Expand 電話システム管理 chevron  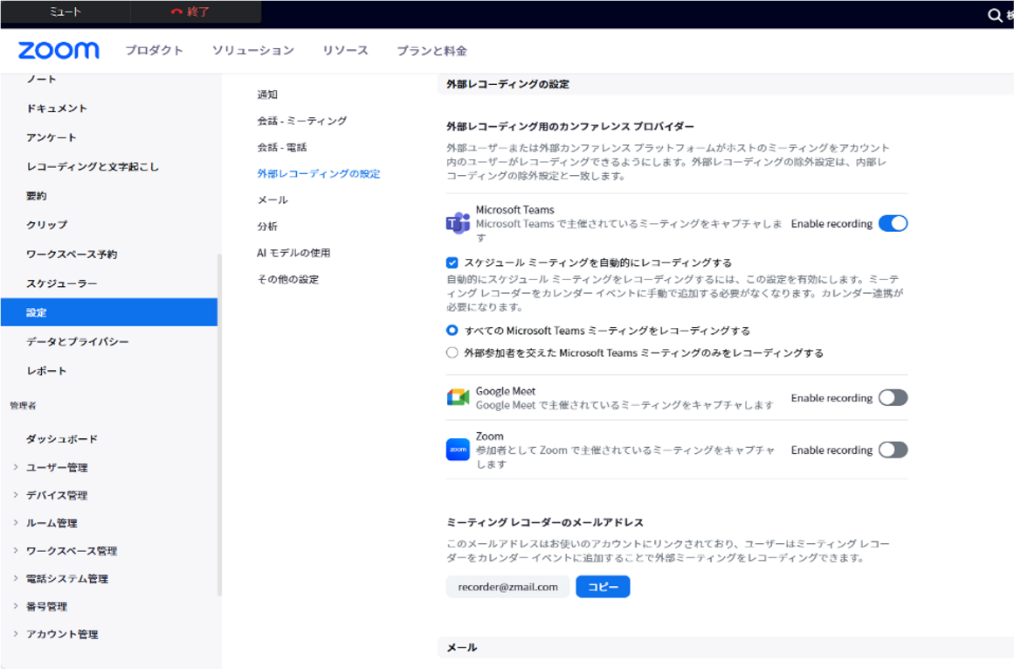(x=16, y=578)
